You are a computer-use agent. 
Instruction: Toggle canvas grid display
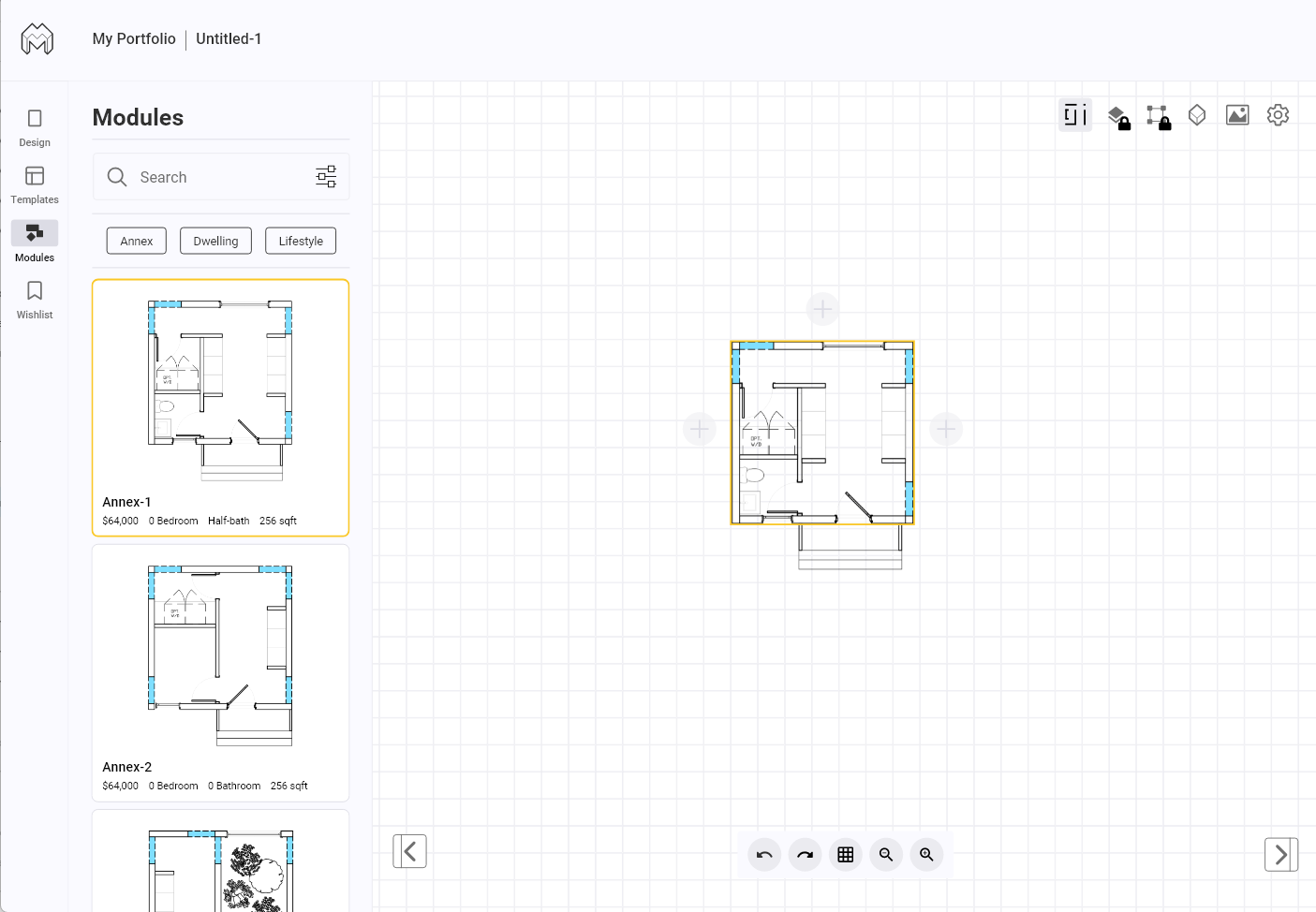[x=845, y=854]
